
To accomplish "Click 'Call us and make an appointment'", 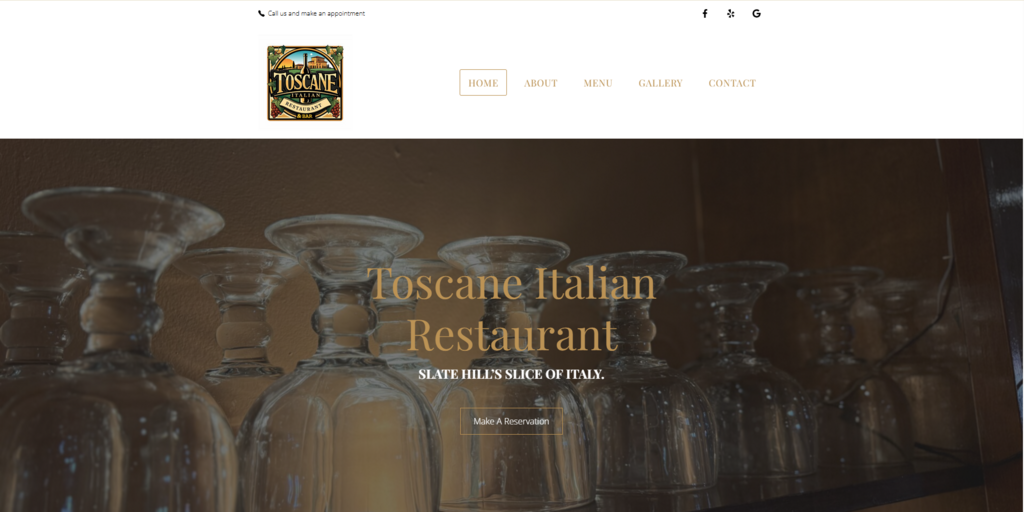I will click(x=316, y=13).
